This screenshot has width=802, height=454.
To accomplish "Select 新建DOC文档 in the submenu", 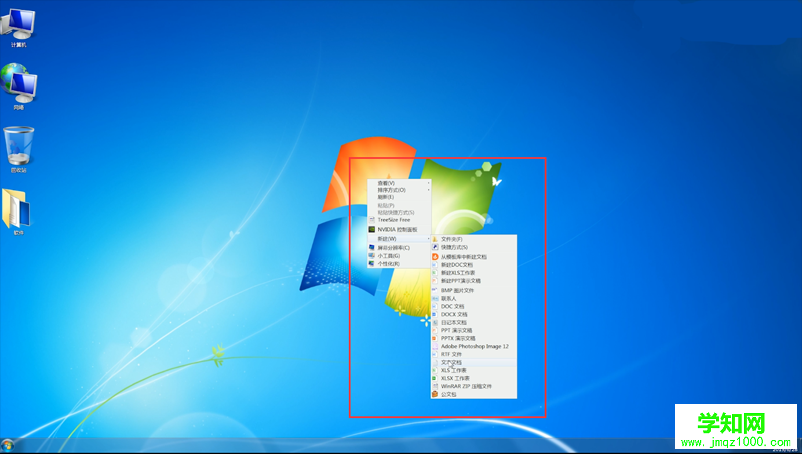I will click(474, 265).
